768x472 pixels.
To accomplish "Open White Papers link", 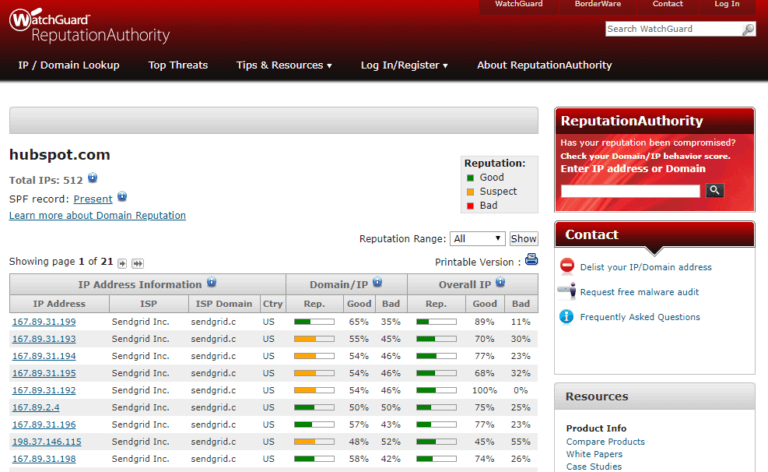I will (x=594, y=454).
